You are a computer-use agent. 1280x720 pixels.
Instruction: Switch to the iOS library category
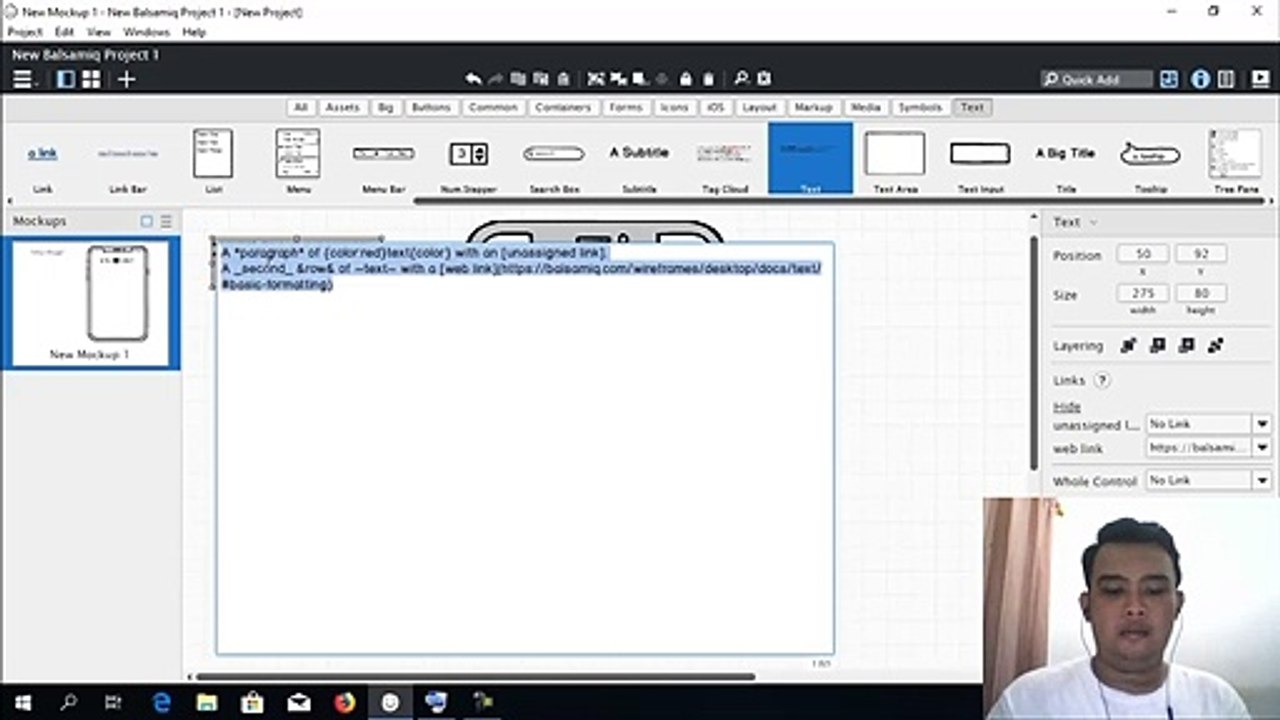715,107
